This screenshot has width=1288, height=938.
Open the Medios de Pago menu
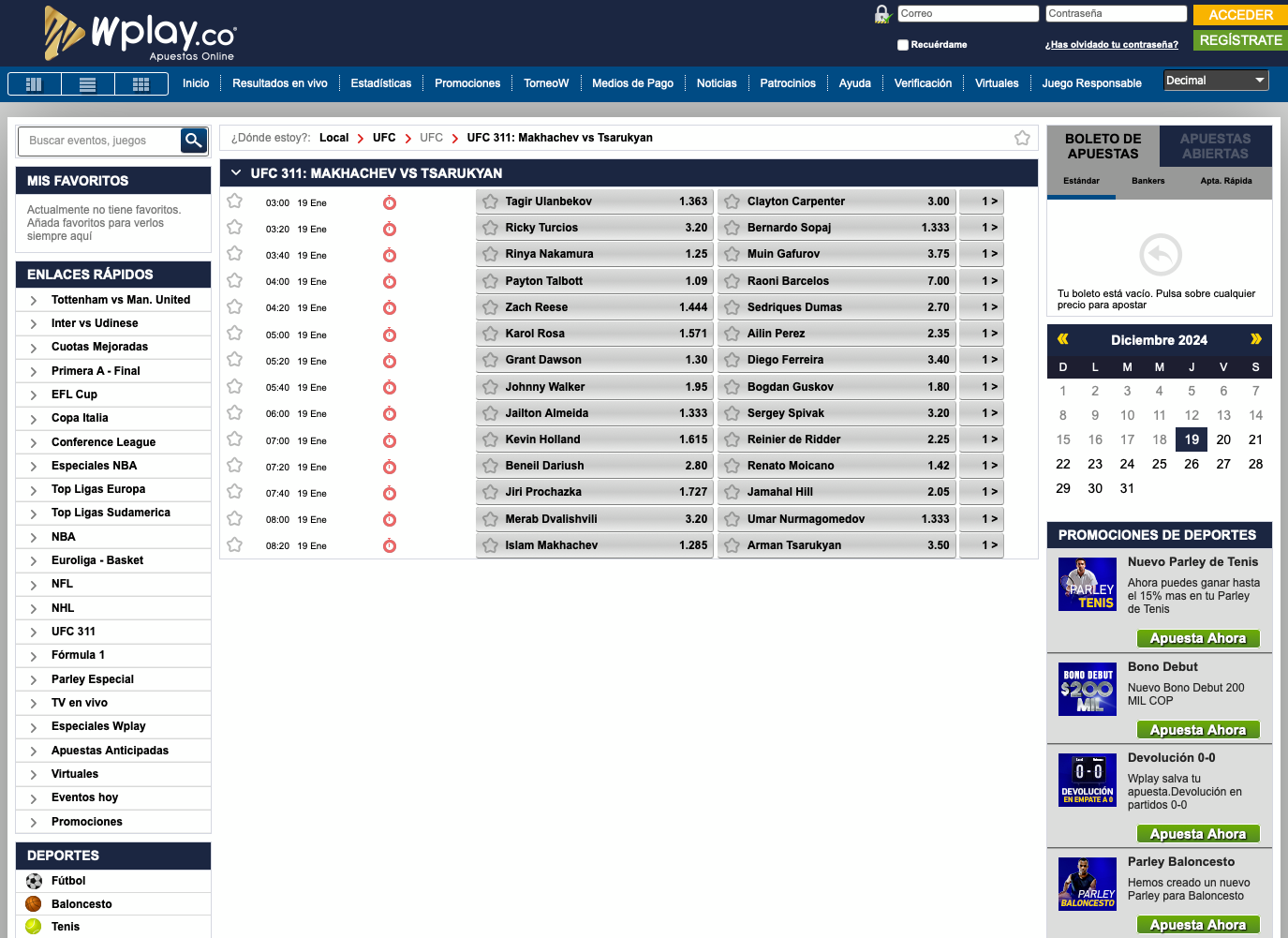pyautogui.click(x=632, y=83)
